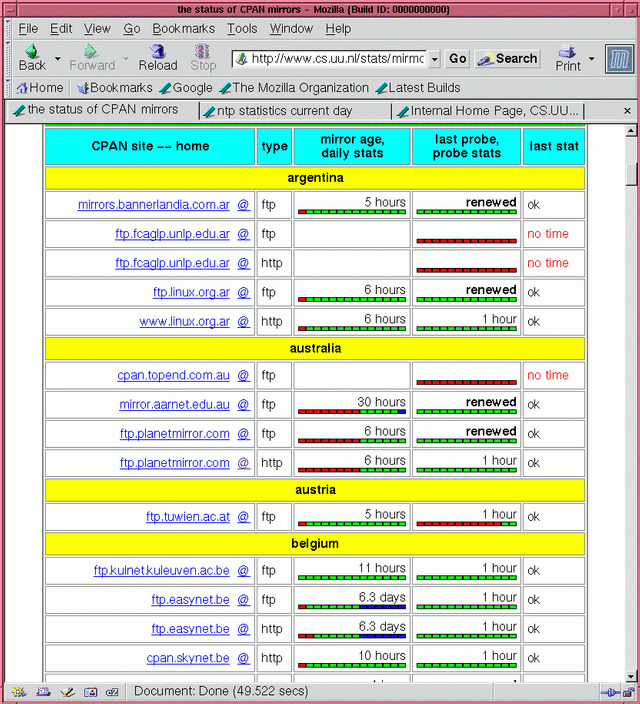
Task: Open the Bookmarks folder on personal toolbar
Action: 115,88
